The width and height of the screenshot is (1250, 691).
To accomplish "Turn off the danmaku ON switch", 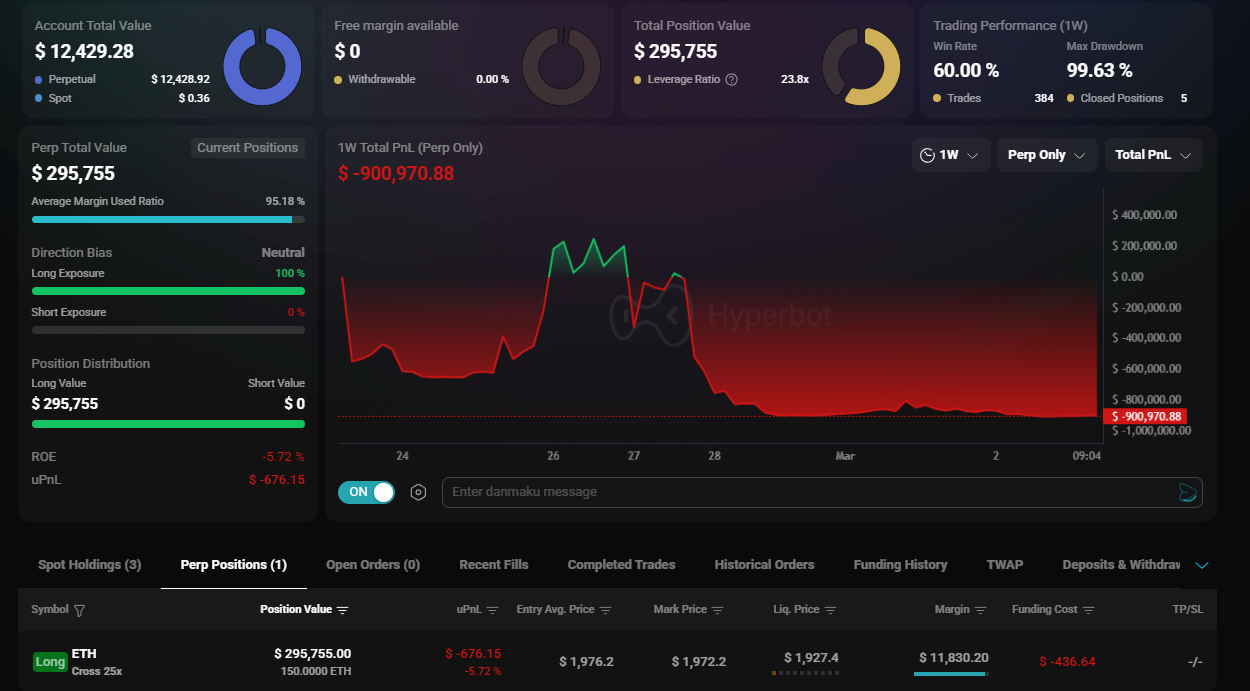I will click(x=366, y=492).
